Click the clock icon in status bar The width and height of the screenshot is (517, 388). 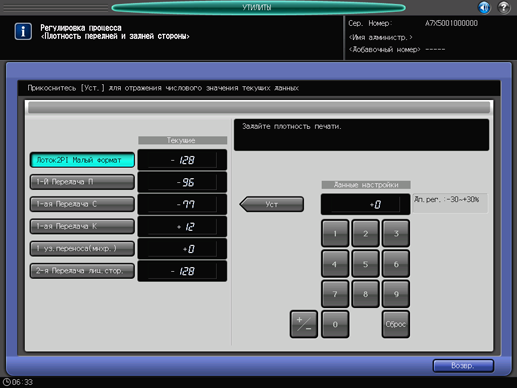[x=6, y=382]
